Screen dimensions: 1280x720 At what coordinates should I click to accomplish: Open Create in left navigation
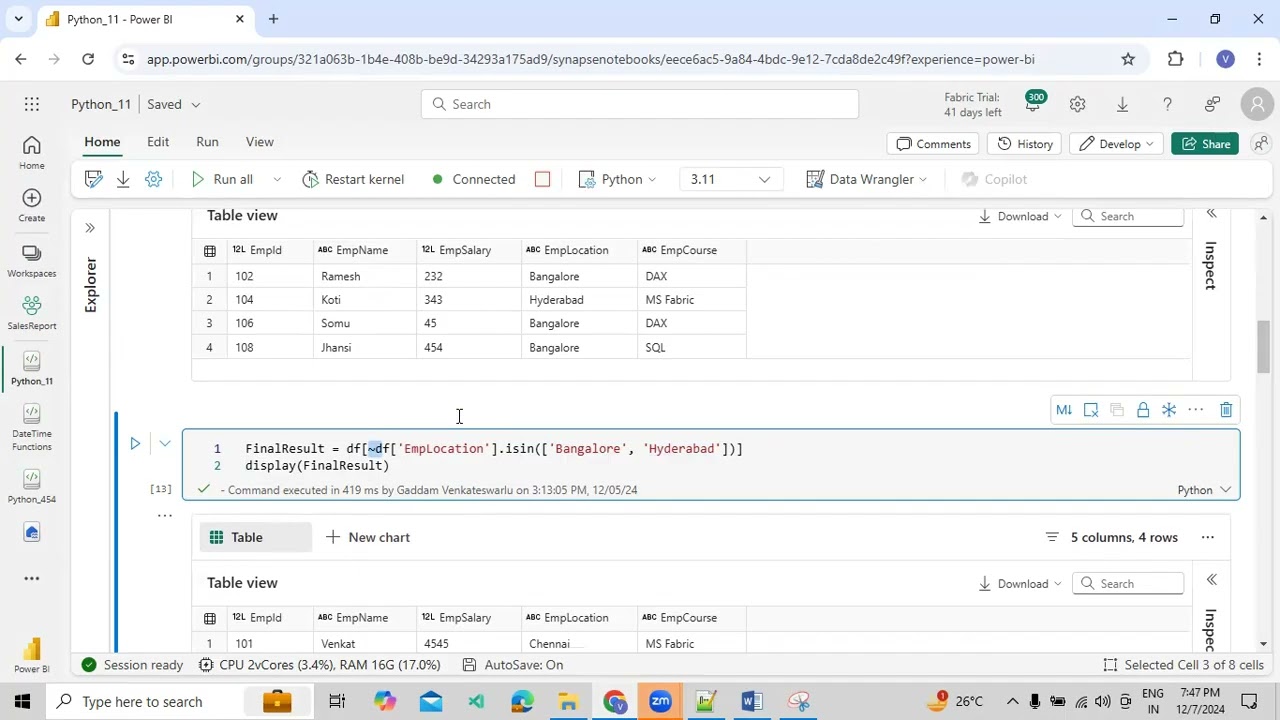point(32,206)
